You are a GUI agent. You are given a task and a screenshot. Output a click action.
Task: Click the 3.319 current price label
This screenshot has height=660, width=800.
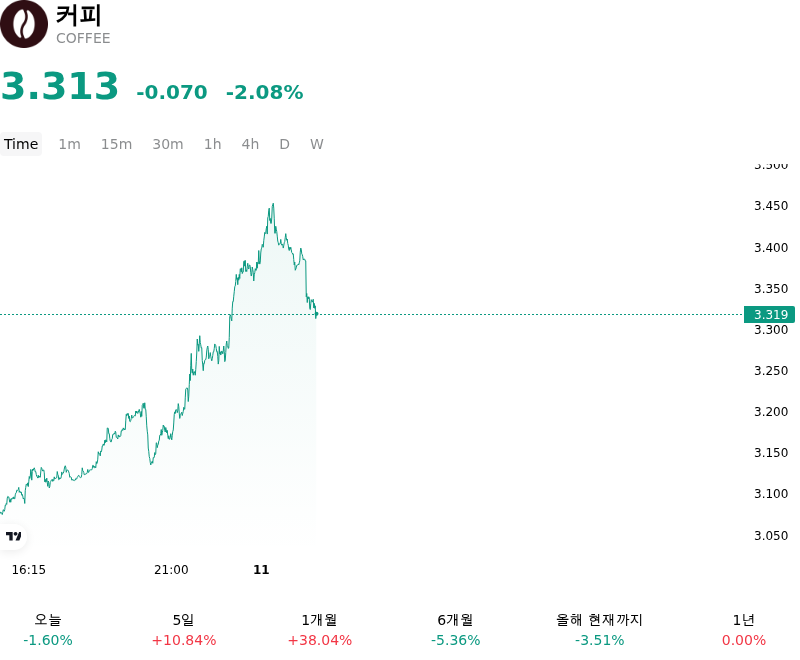[x=769, y=314]
